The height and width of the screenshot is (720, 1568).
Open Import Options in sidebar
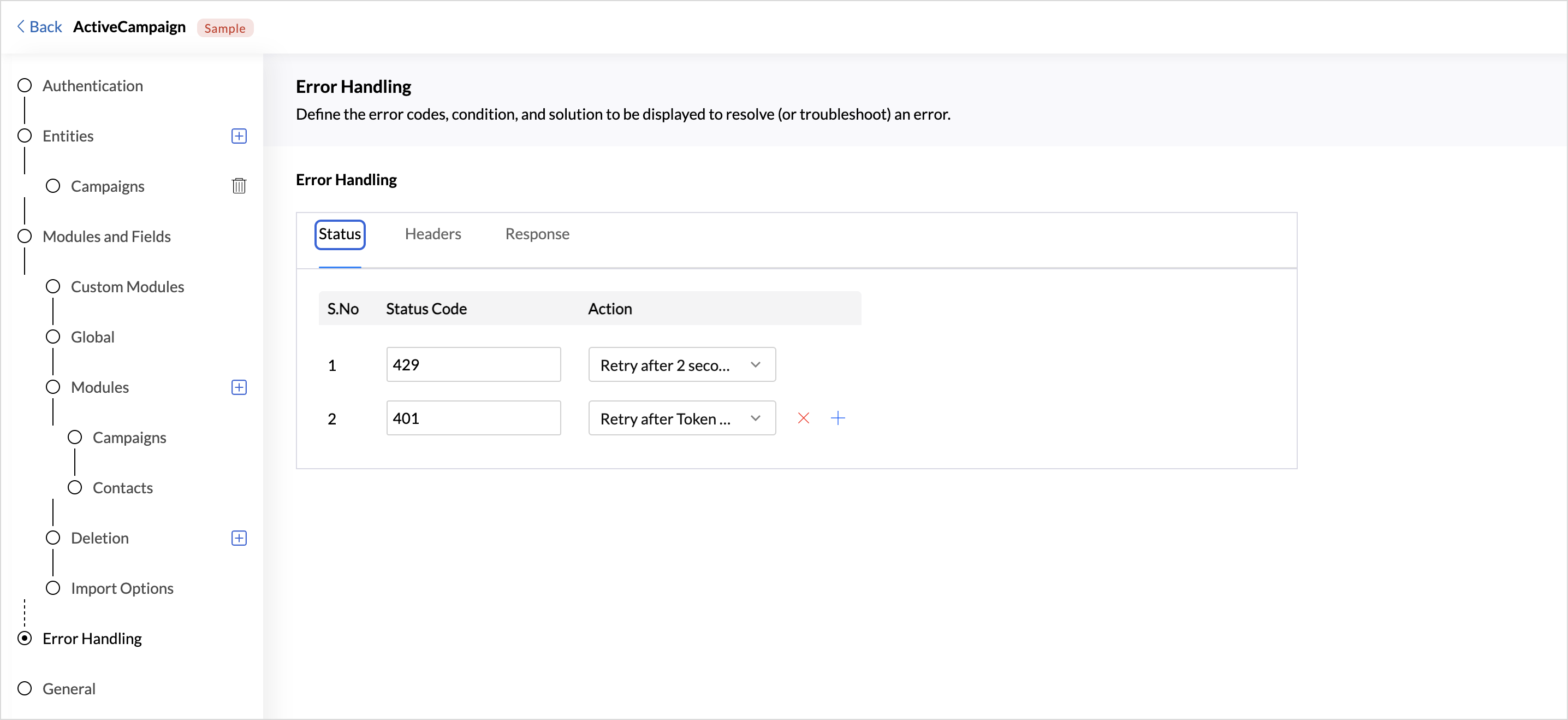click(x=122, y=588)
